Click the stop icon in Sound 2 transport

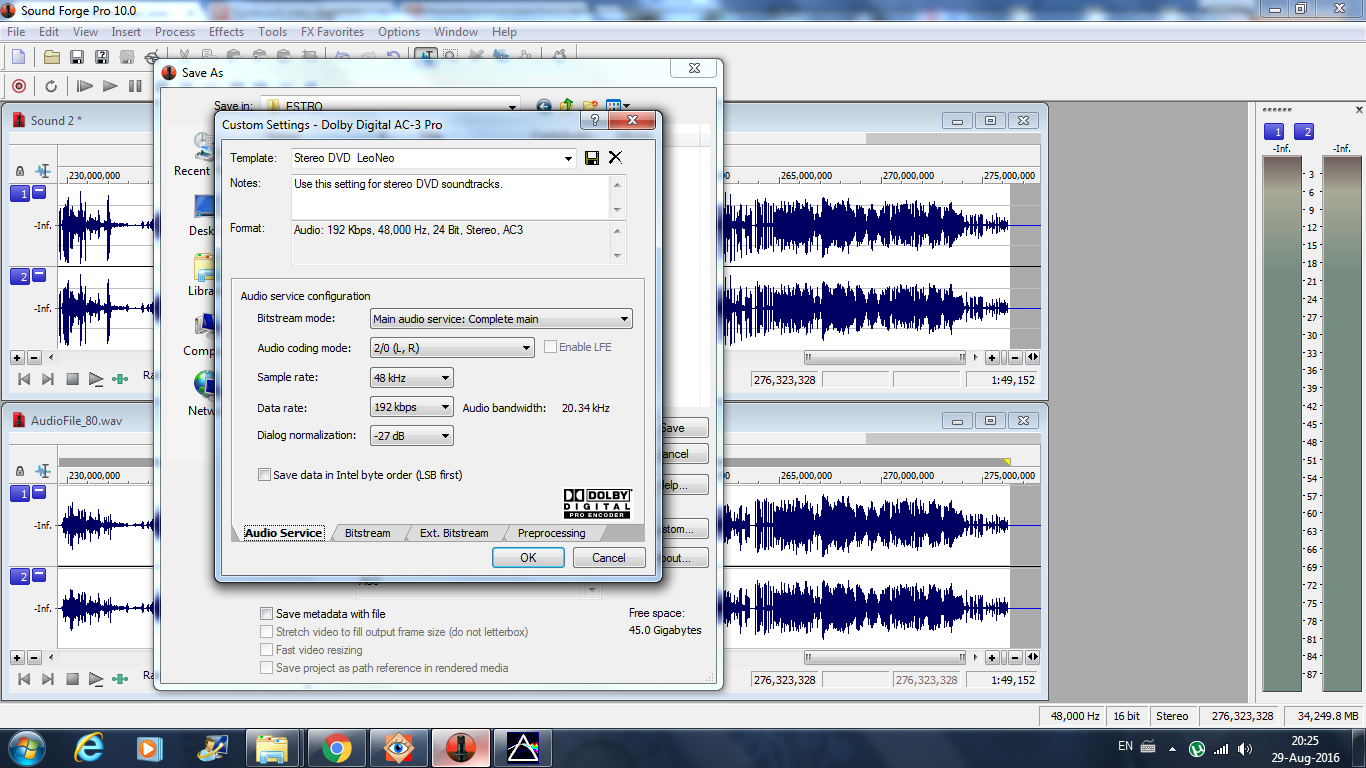(72, 379)
